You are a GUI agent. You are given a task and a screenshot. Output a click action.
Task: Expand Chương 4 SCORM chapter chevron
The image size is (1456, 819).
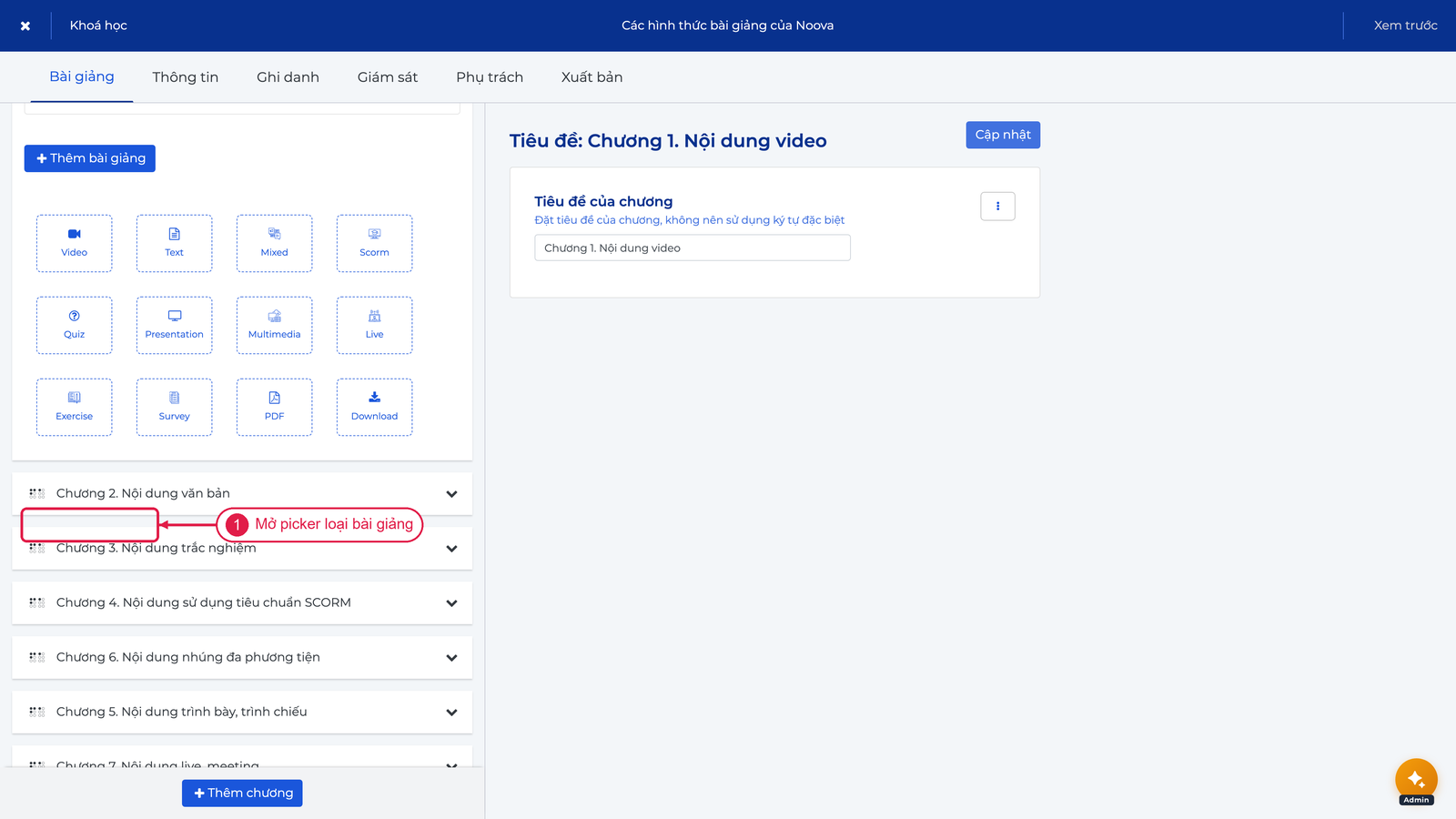[x=451, y=602]
